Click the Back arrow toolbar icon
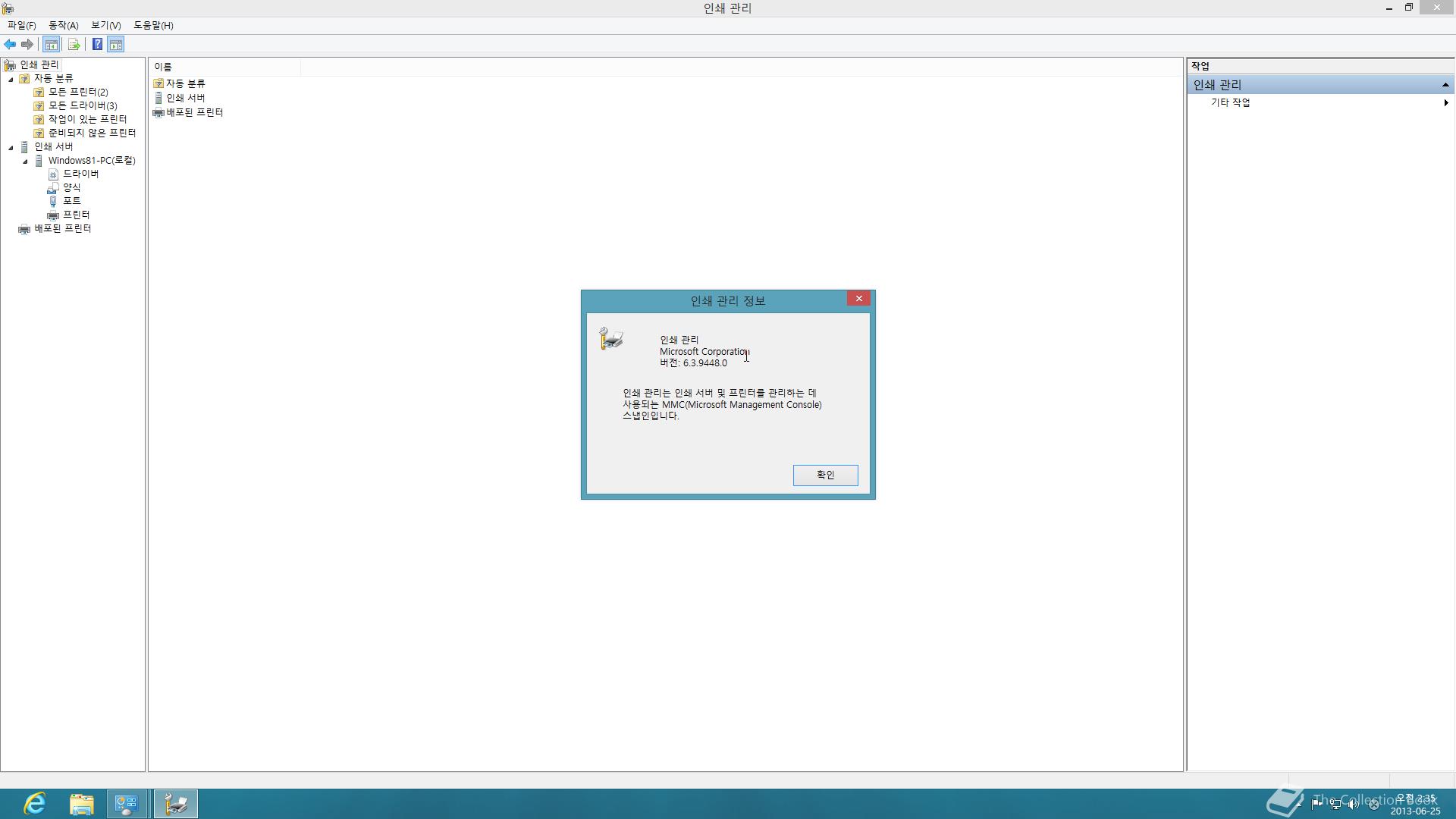The image size is (1456, 819). point(10,45)
